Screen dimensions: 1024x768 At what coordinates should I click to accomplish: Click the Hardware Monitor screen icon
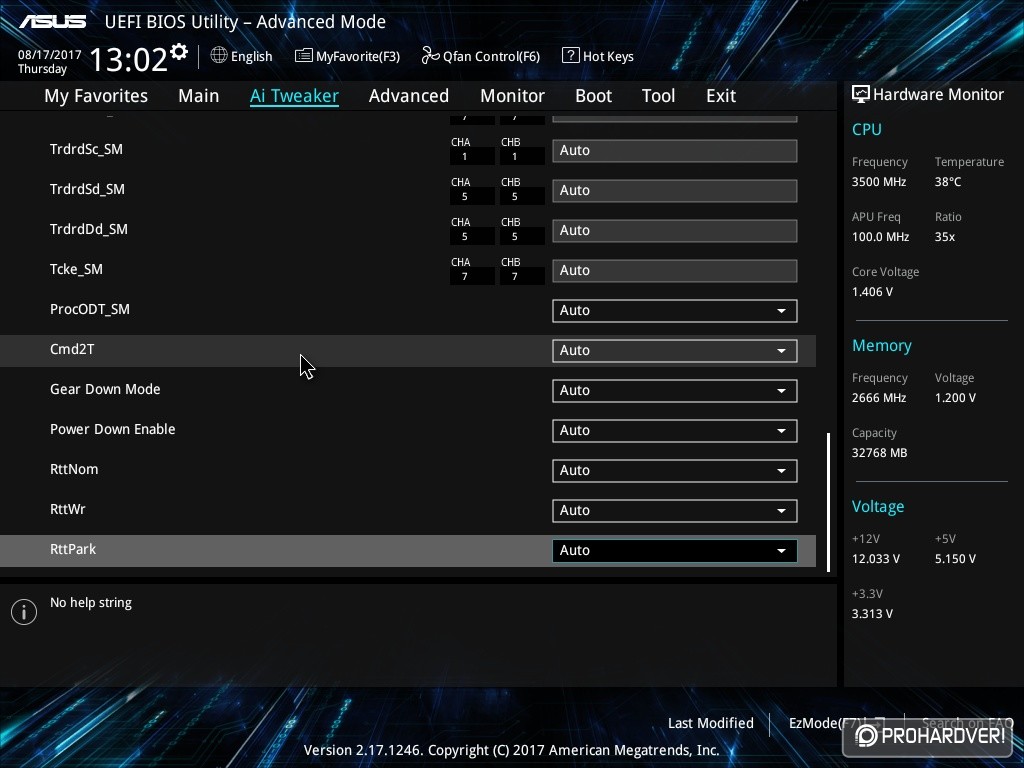pyautogui.click(x=861, y=94)
